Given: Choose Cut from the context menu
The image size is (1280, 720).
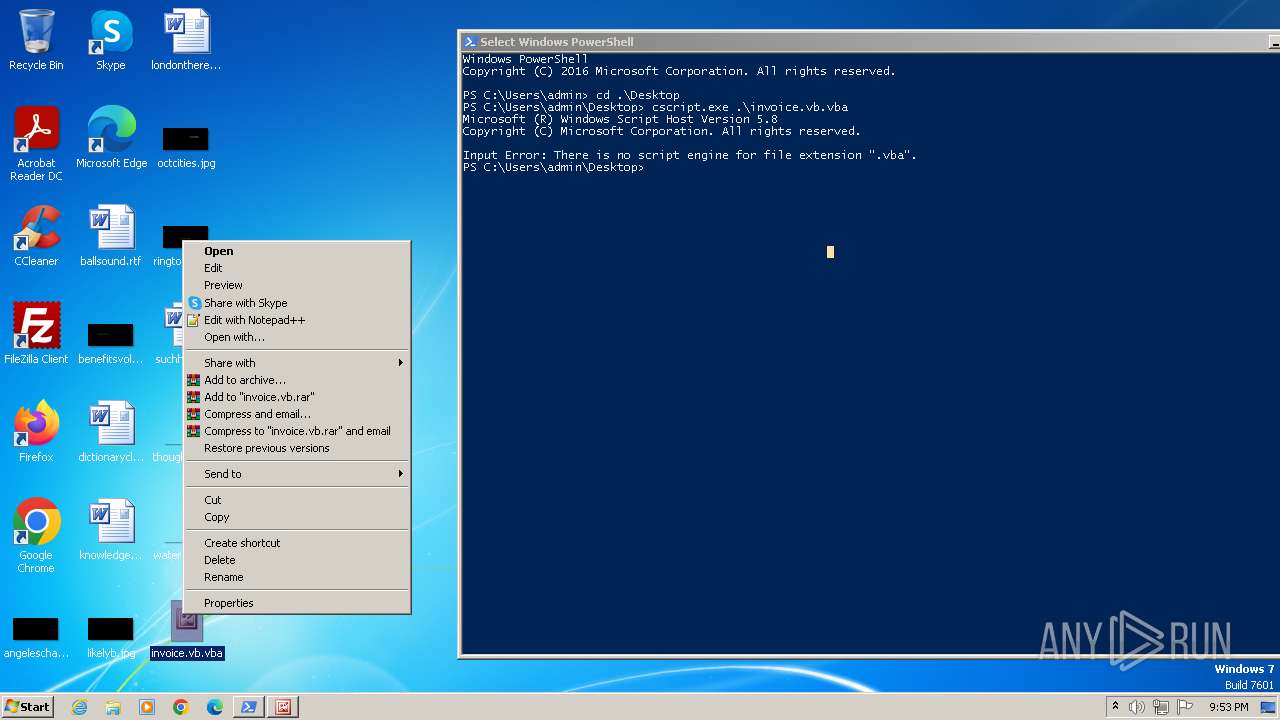Looking at the screenshot, I should [297, 500].
